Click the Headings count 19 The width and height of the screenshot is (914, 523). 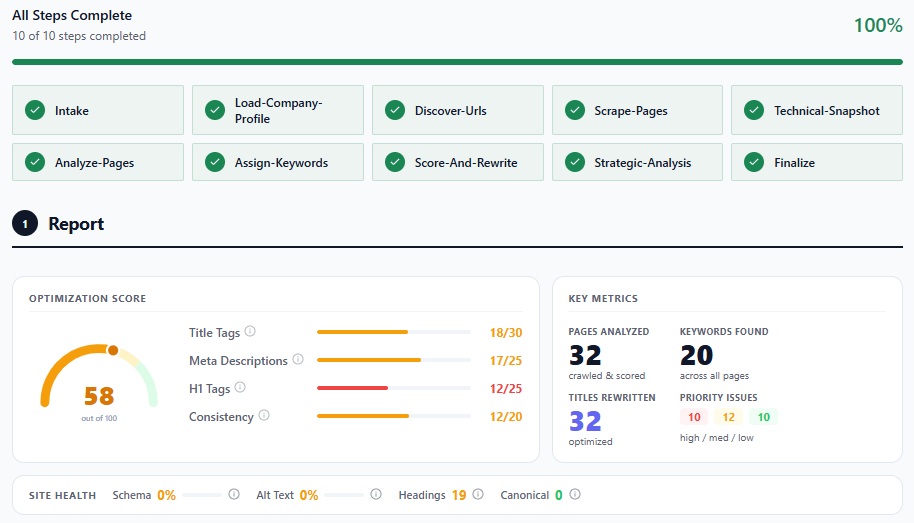[x=459, y=495]
